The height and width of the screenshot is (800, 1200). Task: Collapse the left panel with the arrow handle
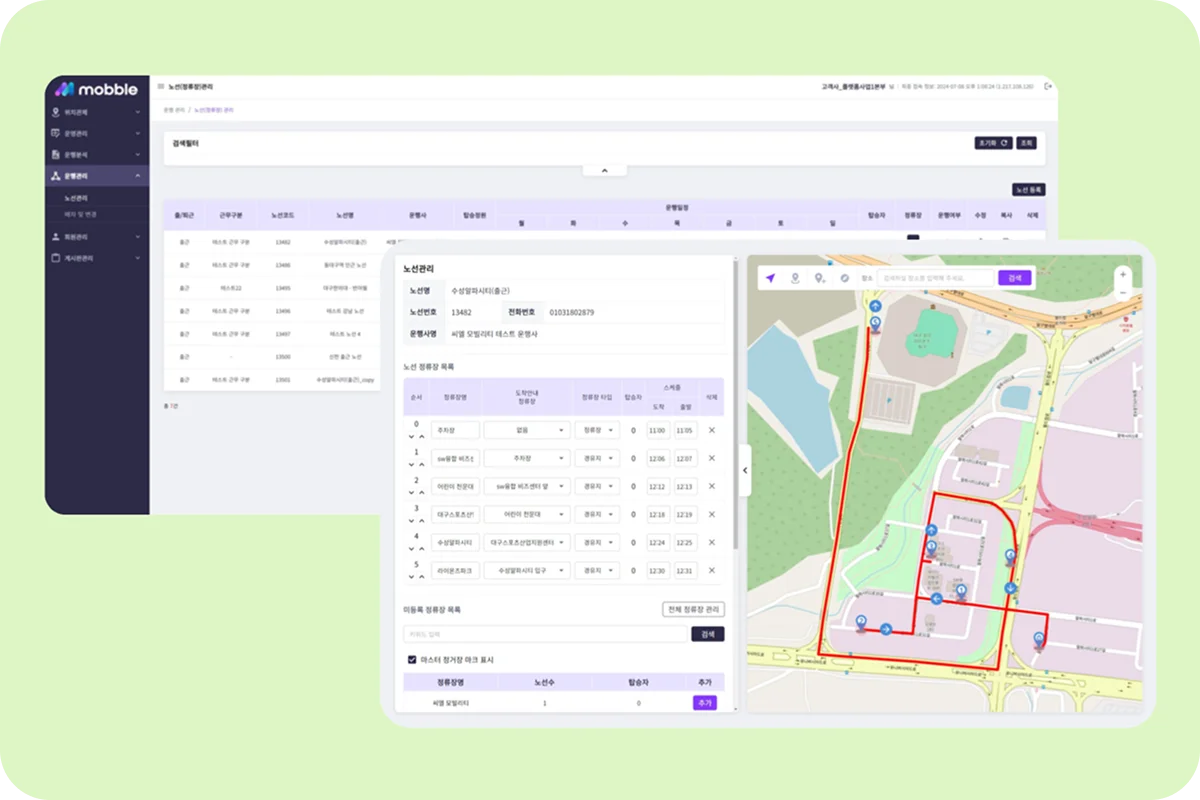coord(744,470)
